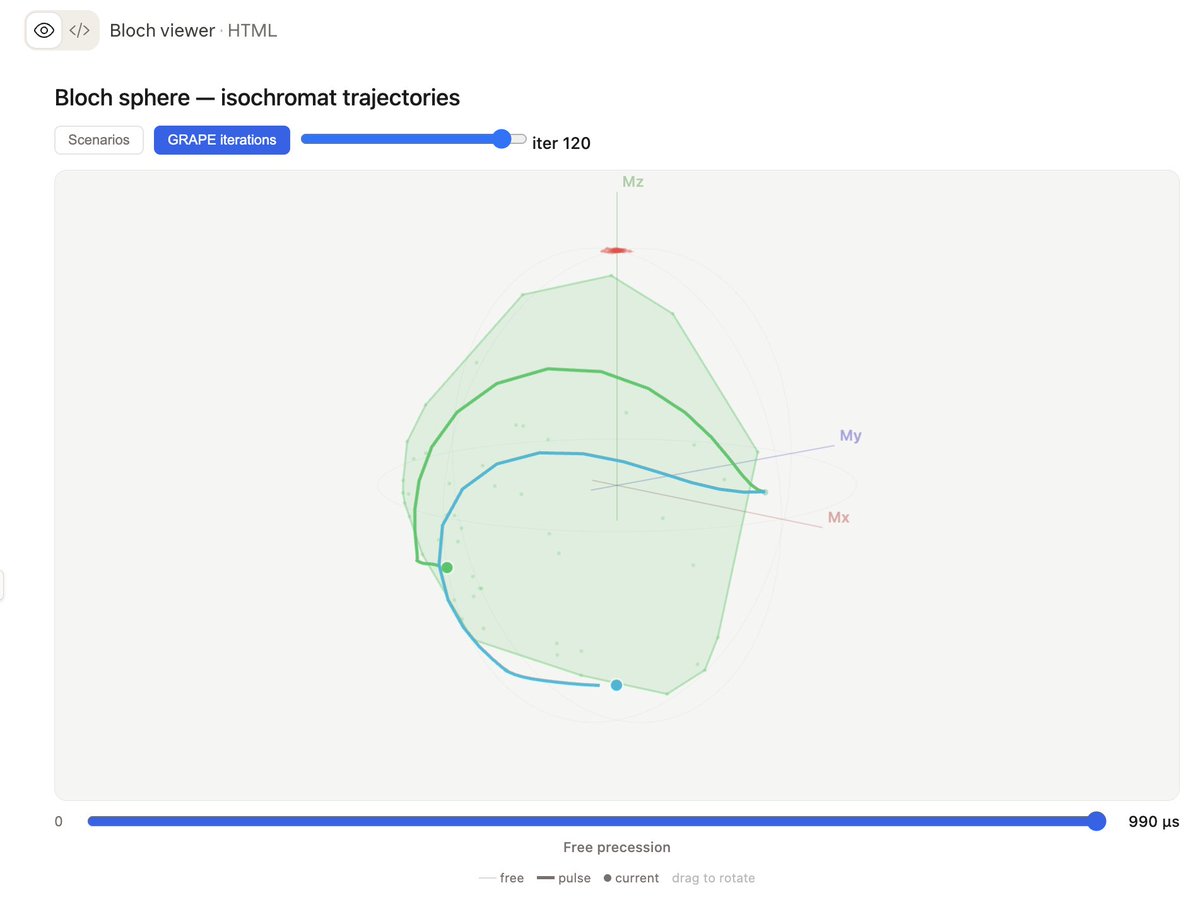Select the GRAPE iterations tab

coord(222,140)
